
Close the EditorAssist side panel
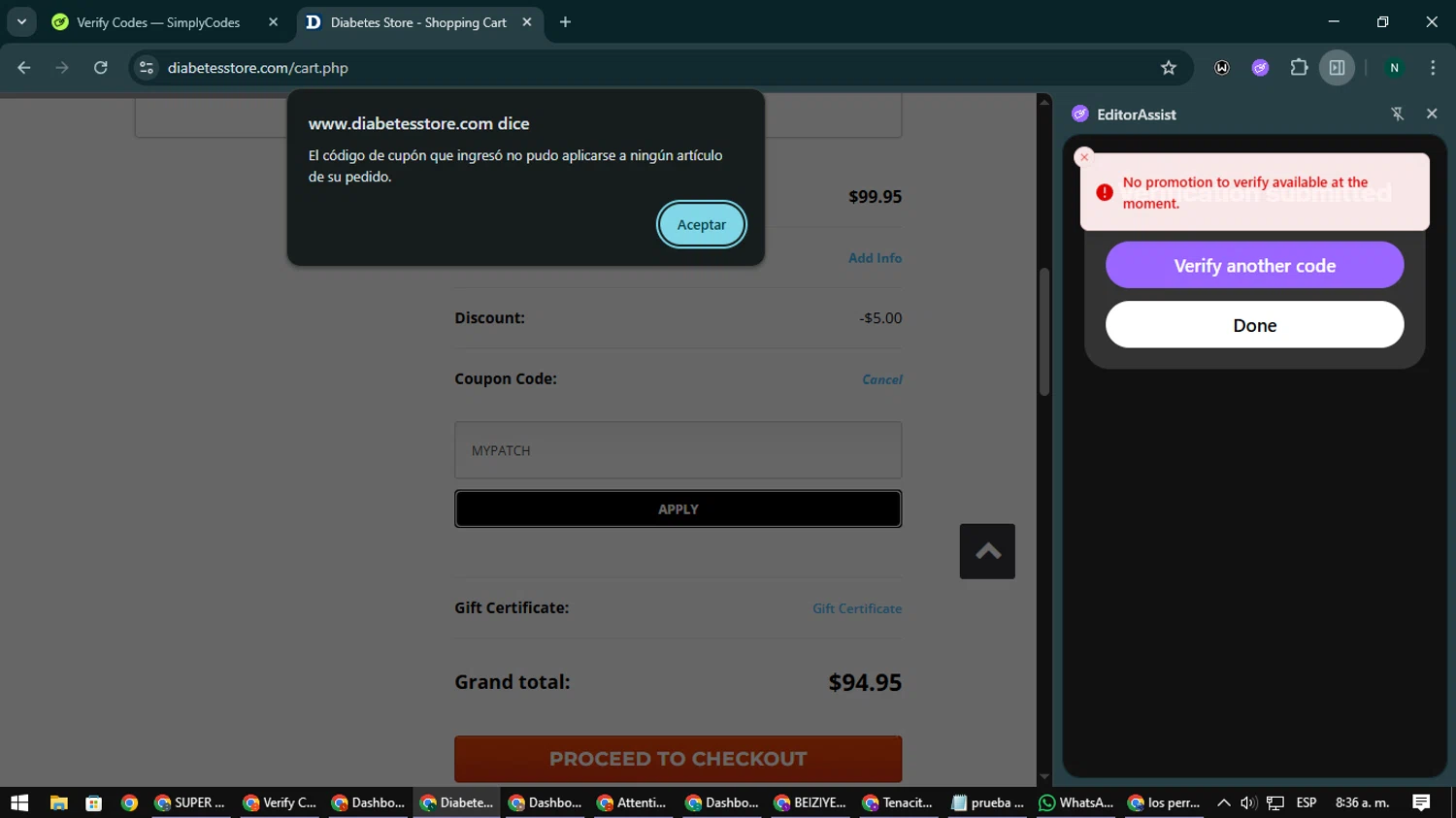(x=1431, y=114)
